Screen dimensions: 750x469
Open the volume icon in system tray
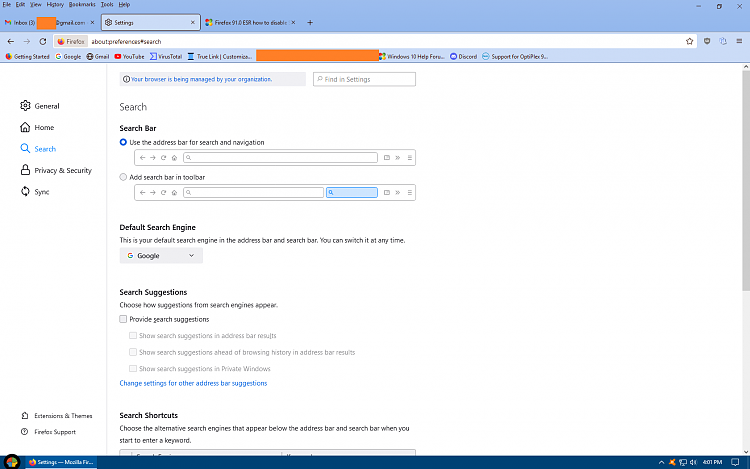pyautogui.click(x=693, y=462)
